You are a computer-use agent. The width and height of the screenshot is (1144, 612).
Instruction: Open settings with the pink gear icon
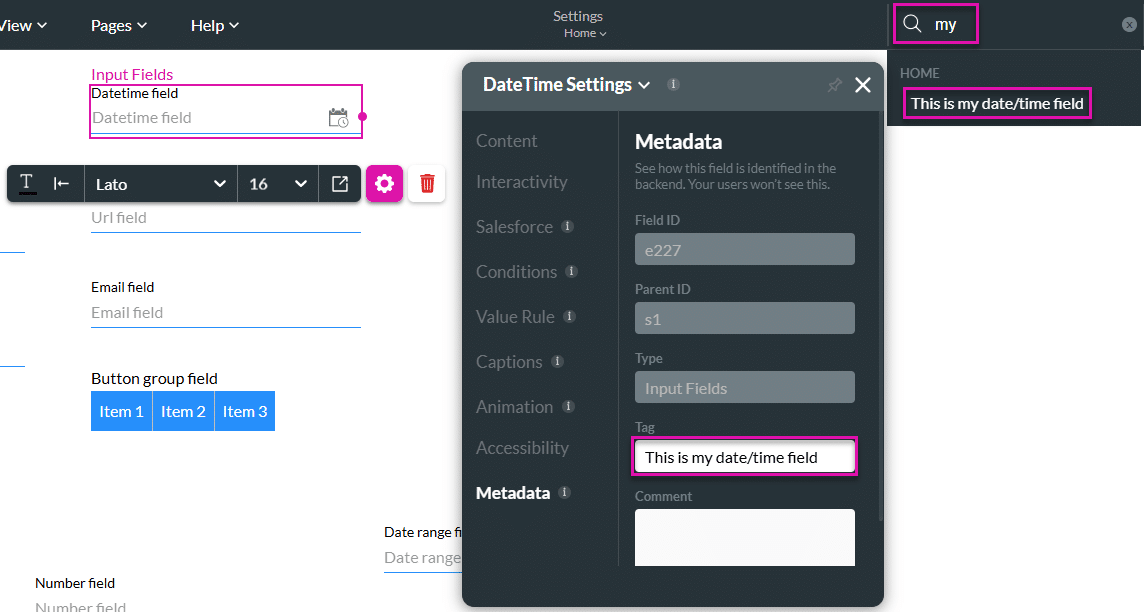pyautogui.click(x=385, y=184)
